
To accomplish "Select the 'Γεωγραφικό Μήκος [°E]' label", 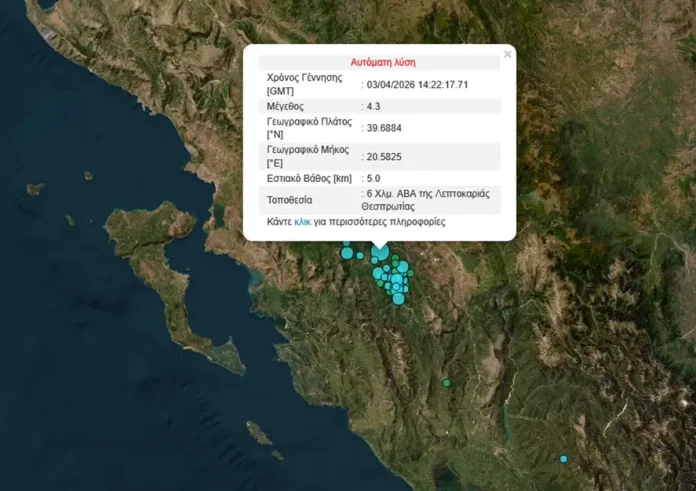I will [308, 157].
